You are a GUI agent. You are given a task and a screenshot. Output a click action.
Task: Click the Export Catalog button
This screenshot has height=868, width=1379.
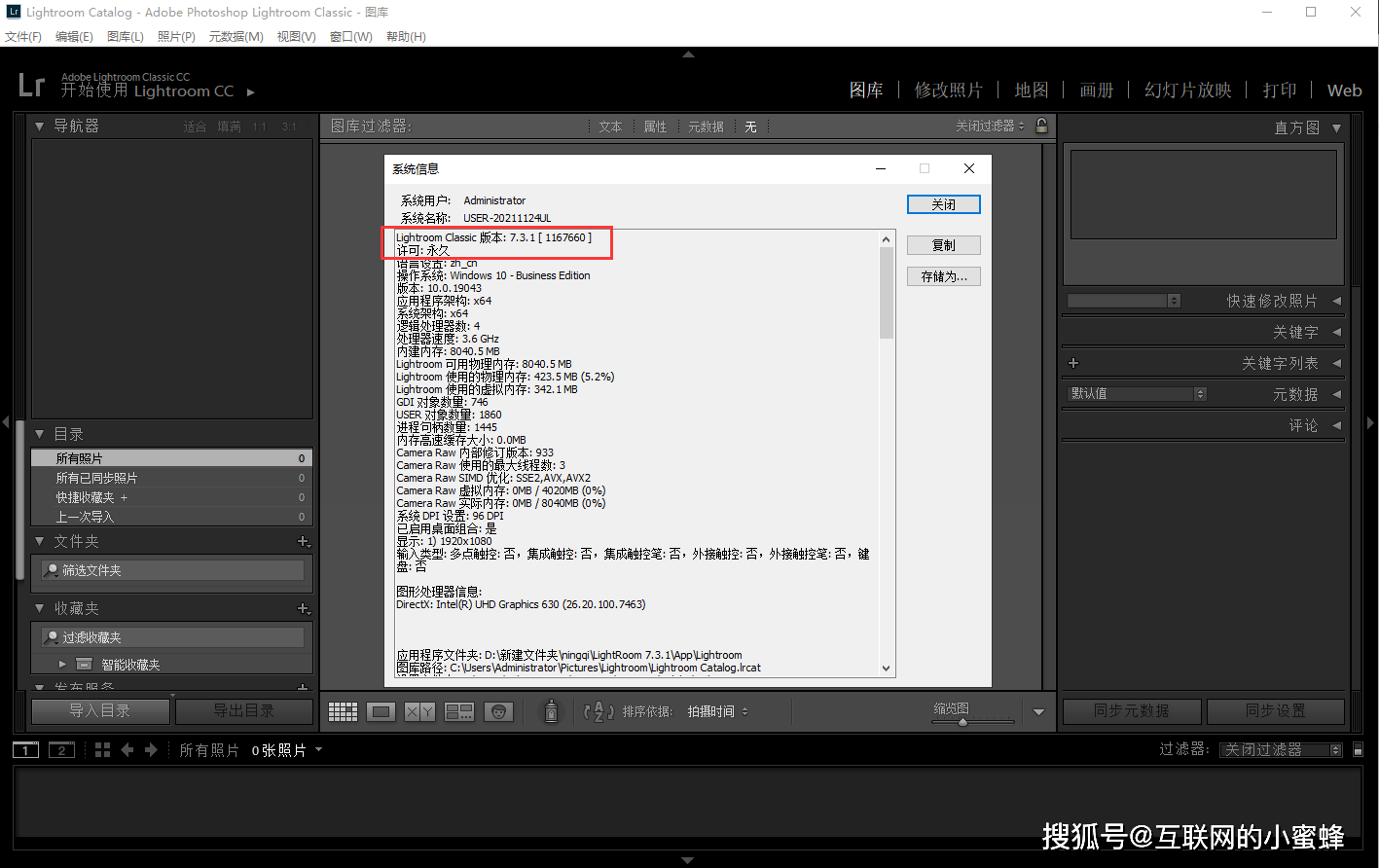click(244, 711)
